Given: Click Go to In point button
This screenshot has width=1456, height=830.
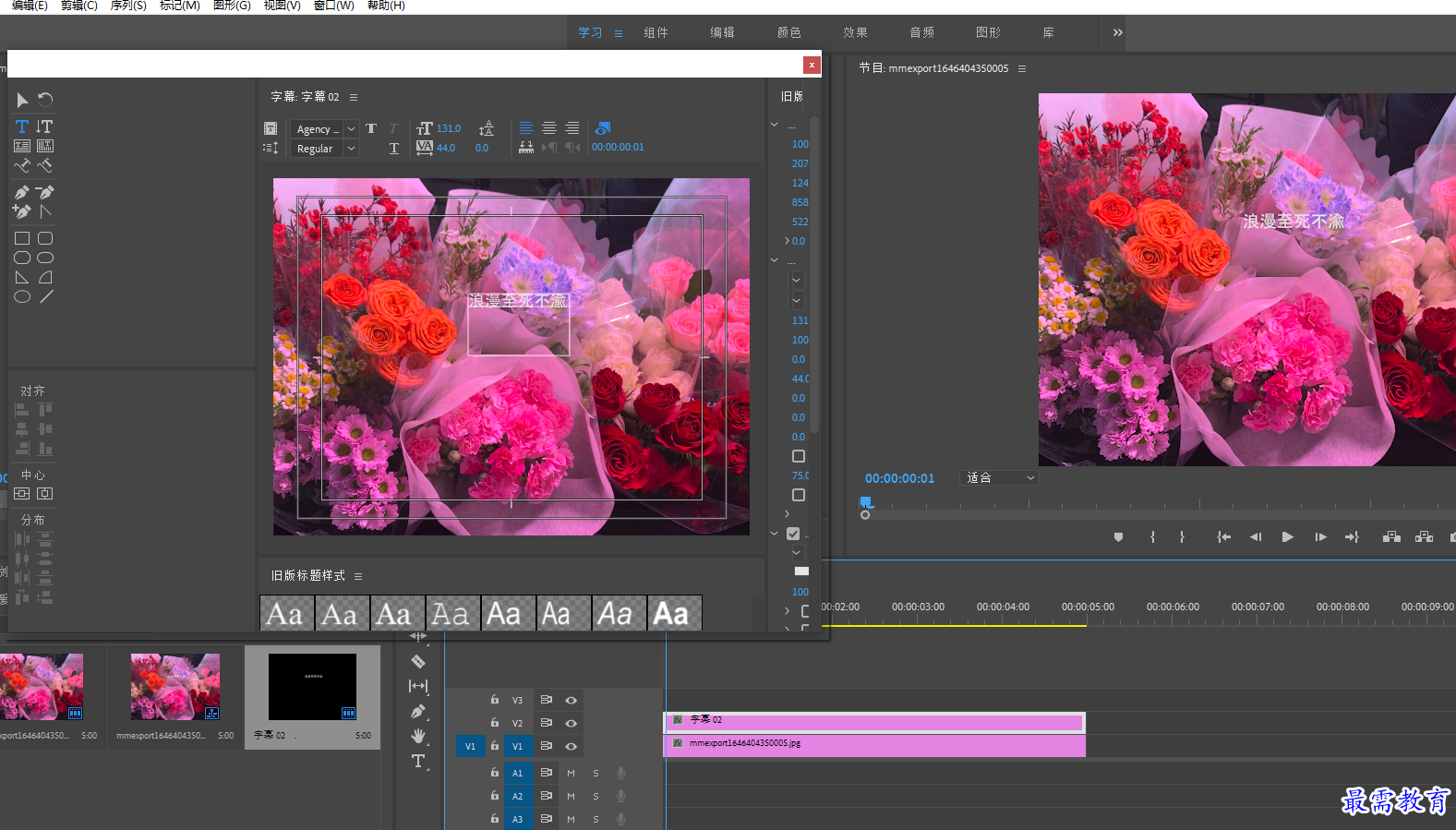Looking at the screenshot, I should 1223,536.
